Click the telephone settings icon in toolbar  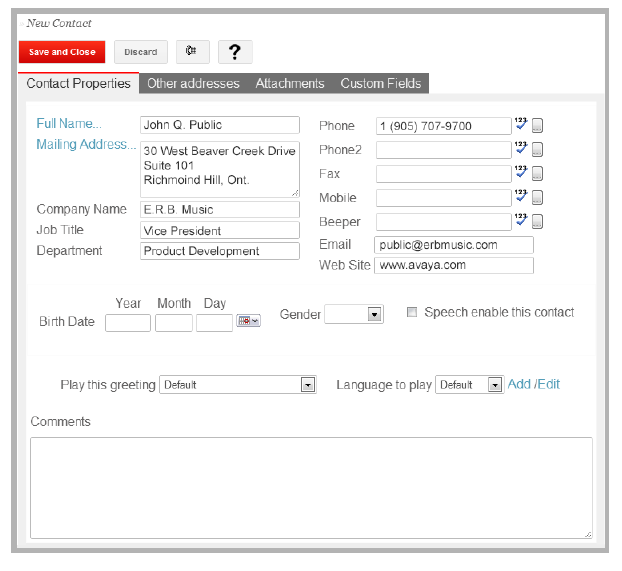click(192, 52)
